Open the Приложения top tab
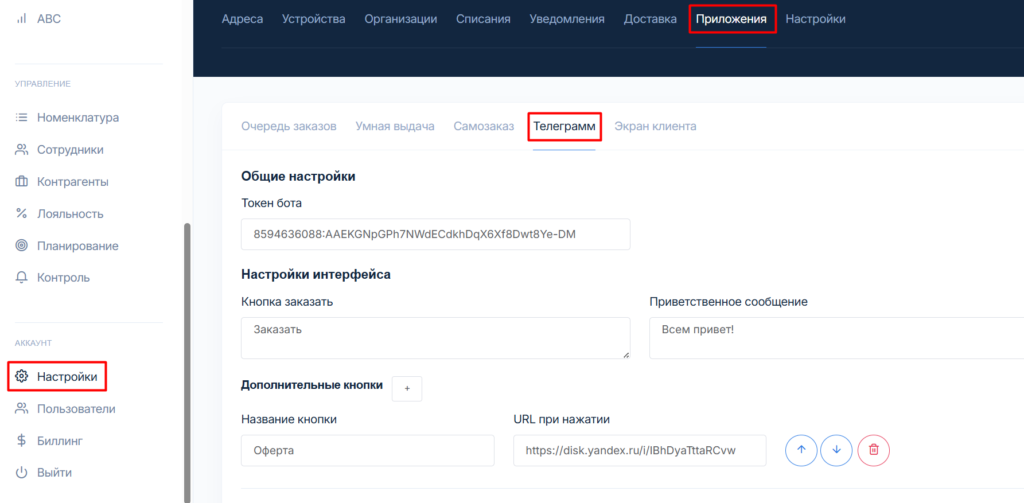 (731, 19)
